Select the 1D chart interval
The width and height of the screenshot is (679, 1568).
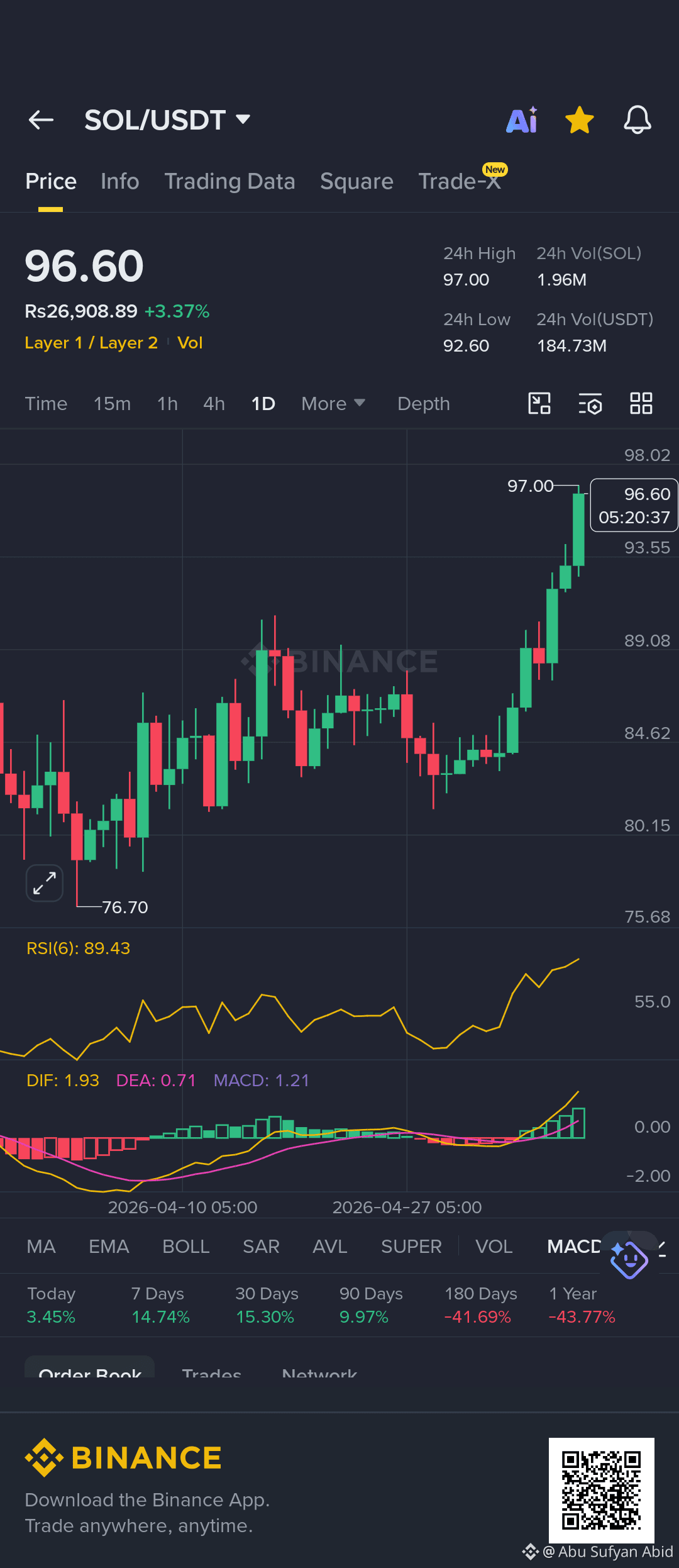263,403
